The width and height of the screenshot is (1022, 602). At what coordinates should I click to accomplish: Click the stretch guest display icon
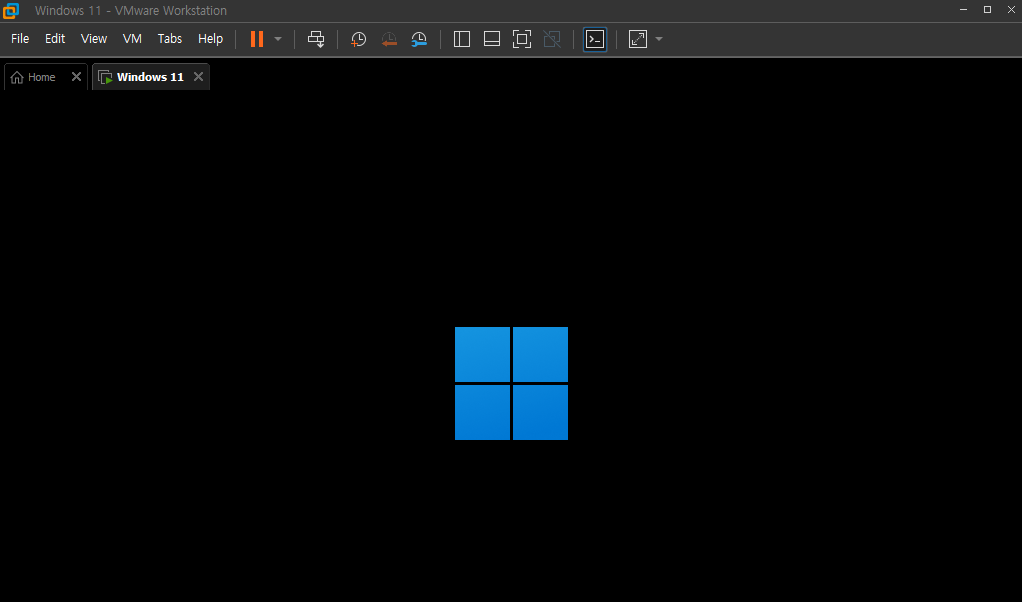(x=638, y=39)
